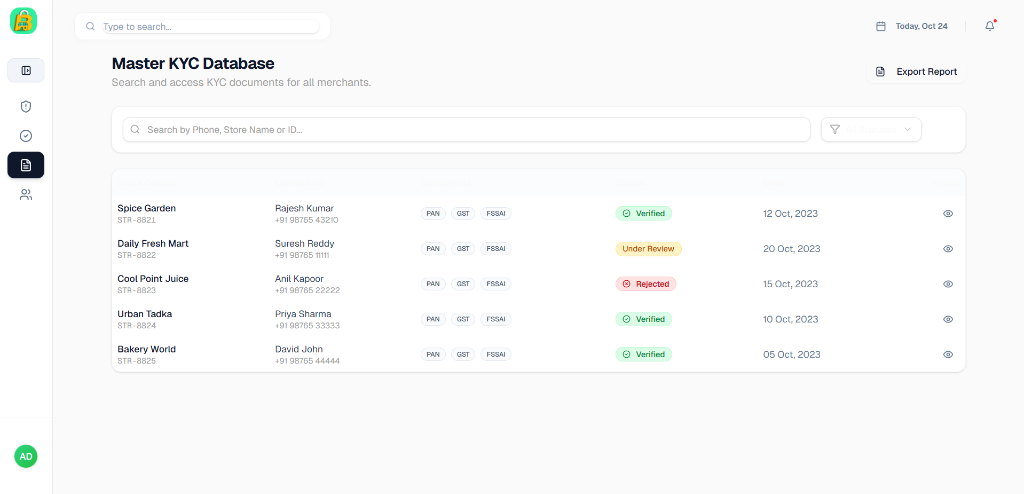Click the green shopping bag app logo
Screen dimensions: 1024x494
tap(23, 20)
